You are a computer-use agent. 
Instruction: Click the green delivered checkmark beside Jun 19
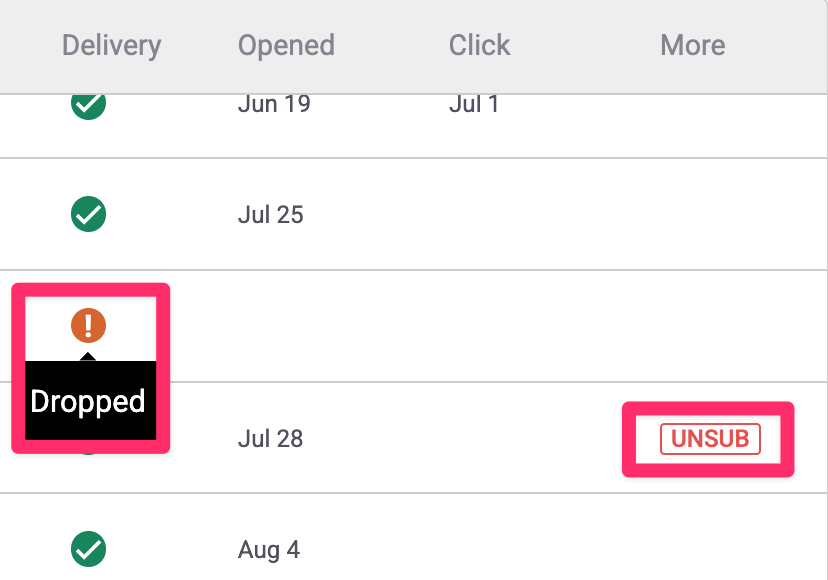click(x=89, y=104)
